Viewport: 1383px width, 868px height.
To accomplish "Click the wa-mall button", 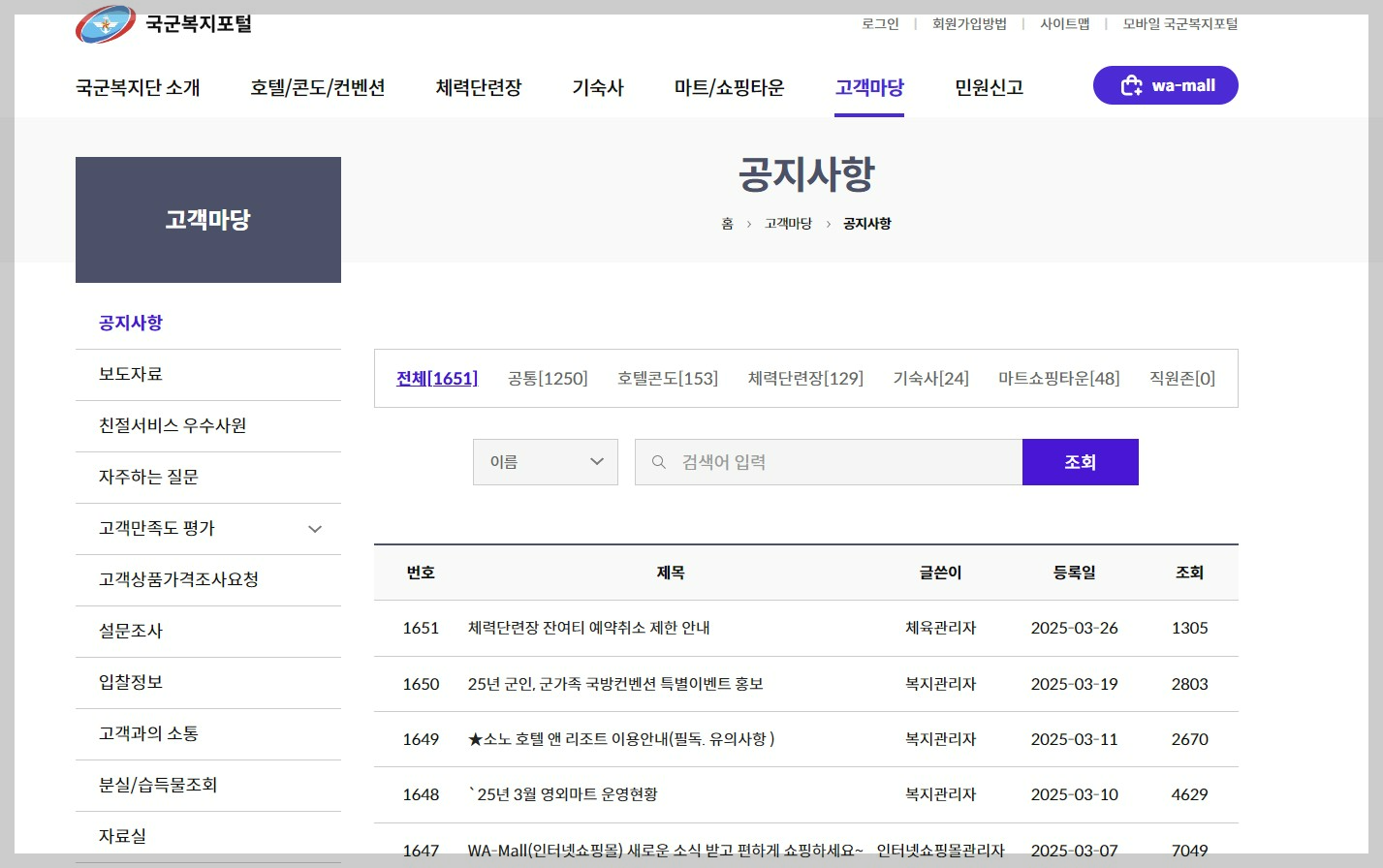I will point(1166,85).
